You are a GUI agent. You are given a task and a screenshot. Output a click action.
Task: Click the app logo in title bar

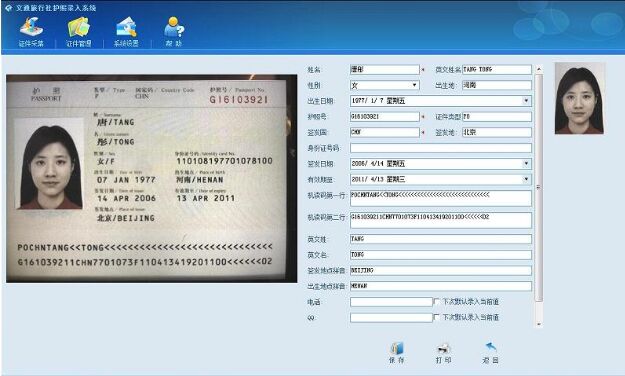coord(9,8)
